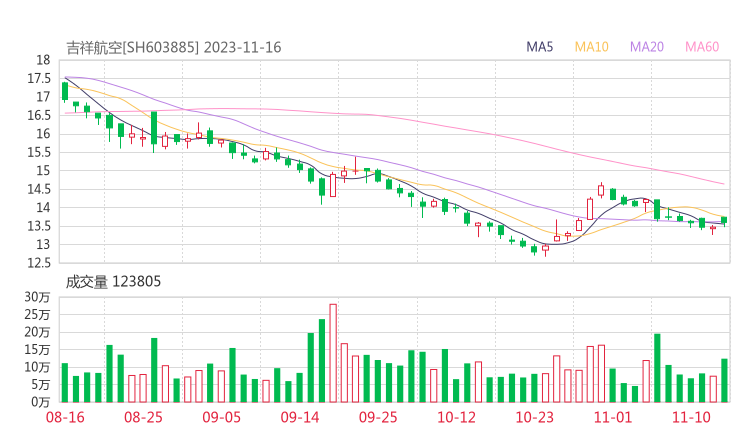740x440 pixels.
Task: Click the 09-14 date axis label
Action: (300, 417)
